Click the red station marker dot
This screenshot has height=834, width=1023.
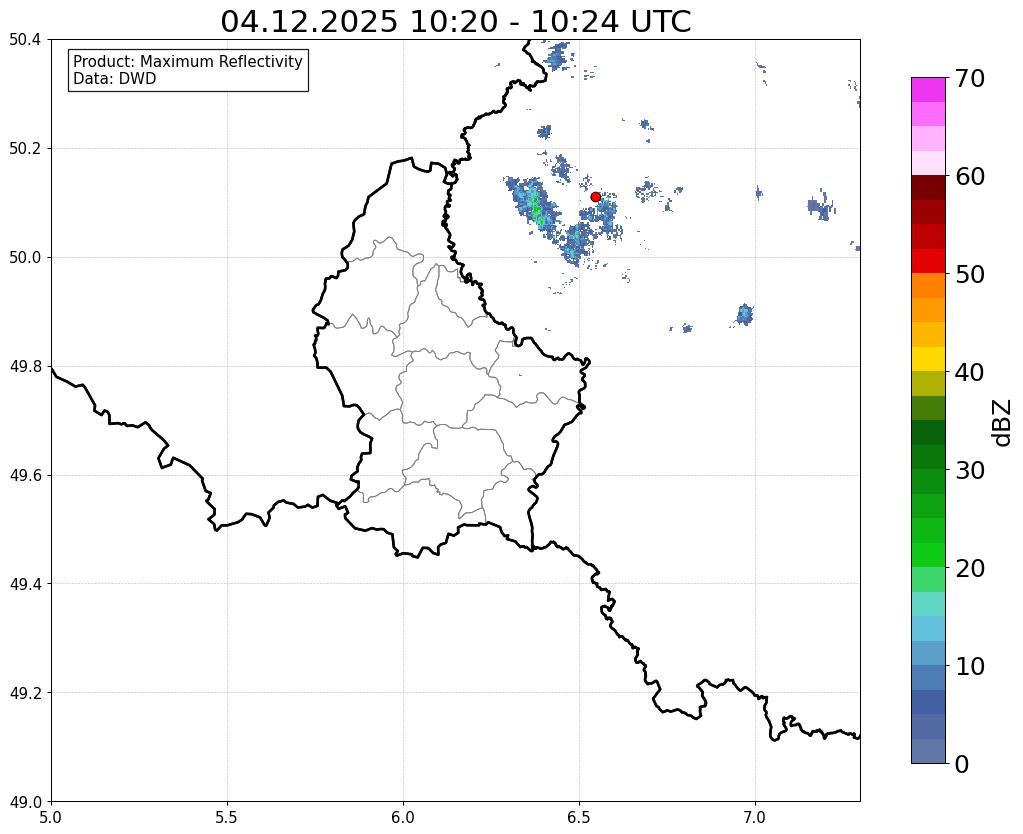point(595,197)
